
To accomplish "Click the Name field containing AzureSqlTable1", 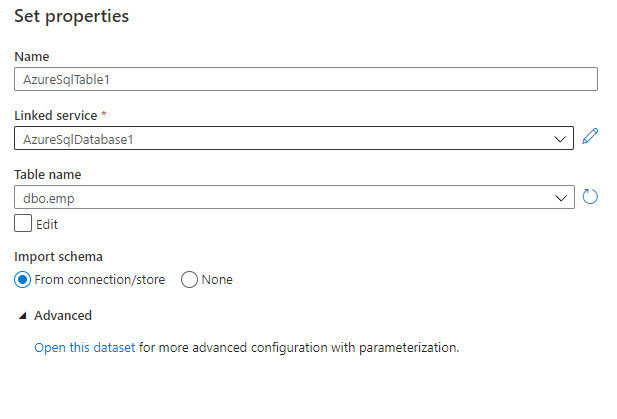I will (x=305, y=80).
